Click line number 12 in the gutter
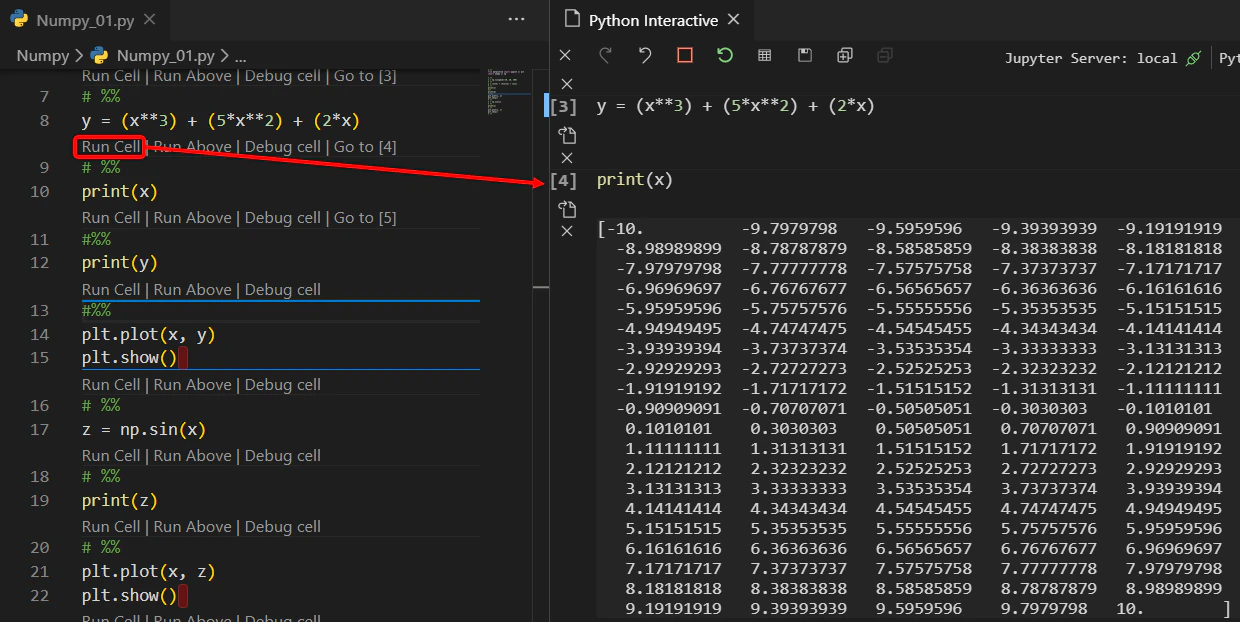 click(x=39, y=263)
